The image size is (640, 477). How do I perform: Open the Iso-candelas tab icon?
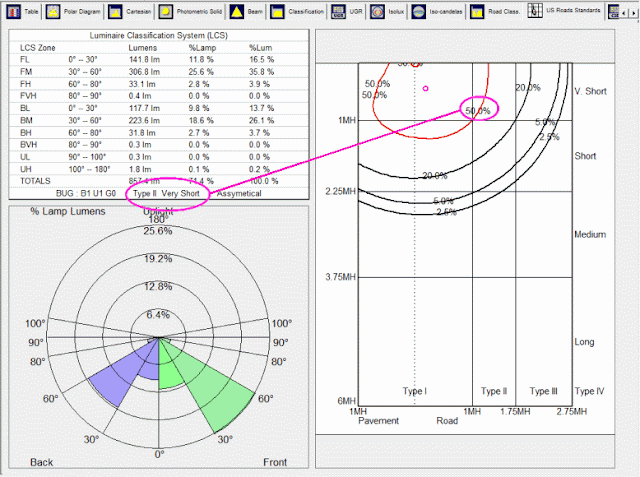coord(418,11)
